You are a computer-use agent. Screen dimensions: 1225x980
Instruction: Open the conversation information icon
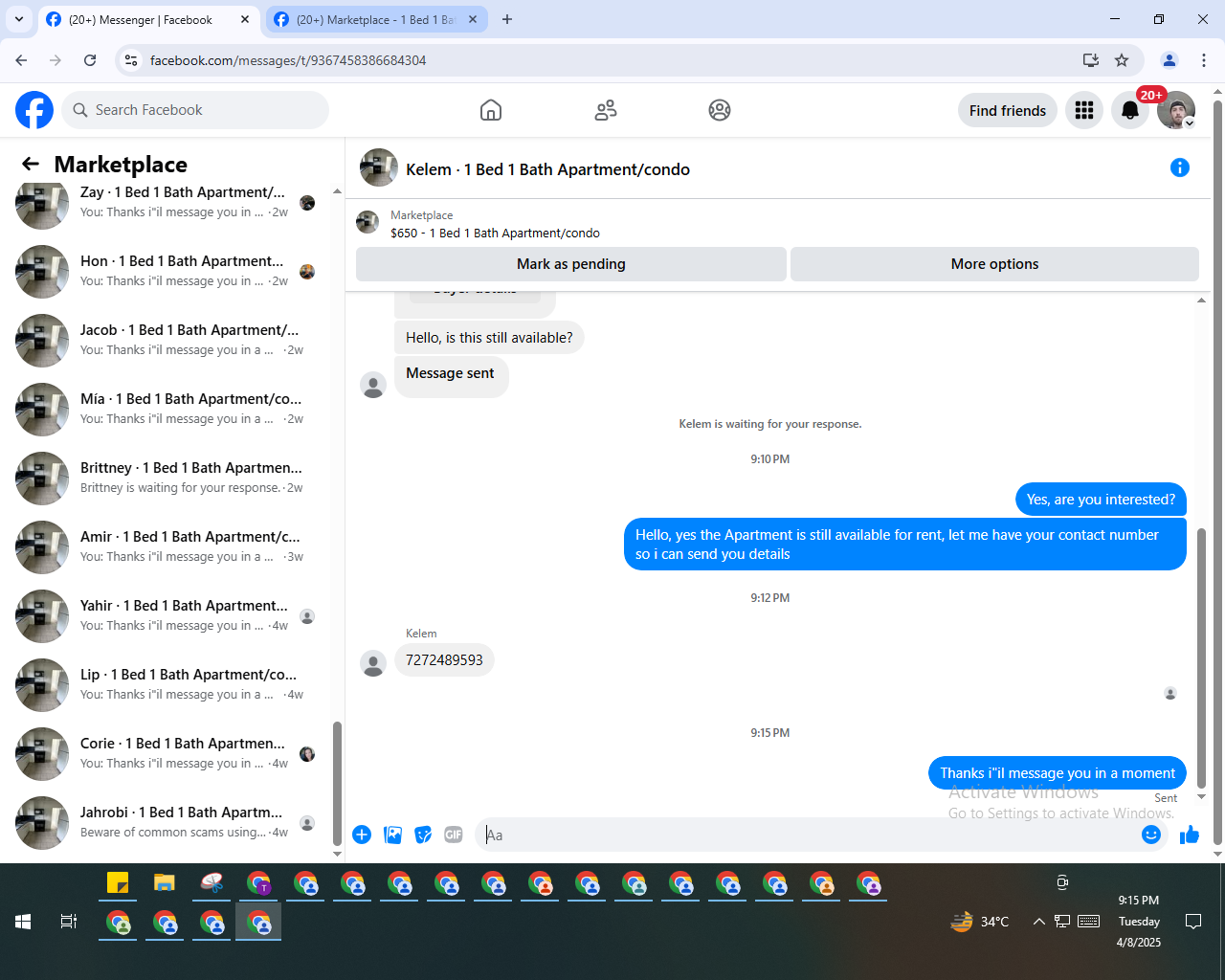[1180, 168]
